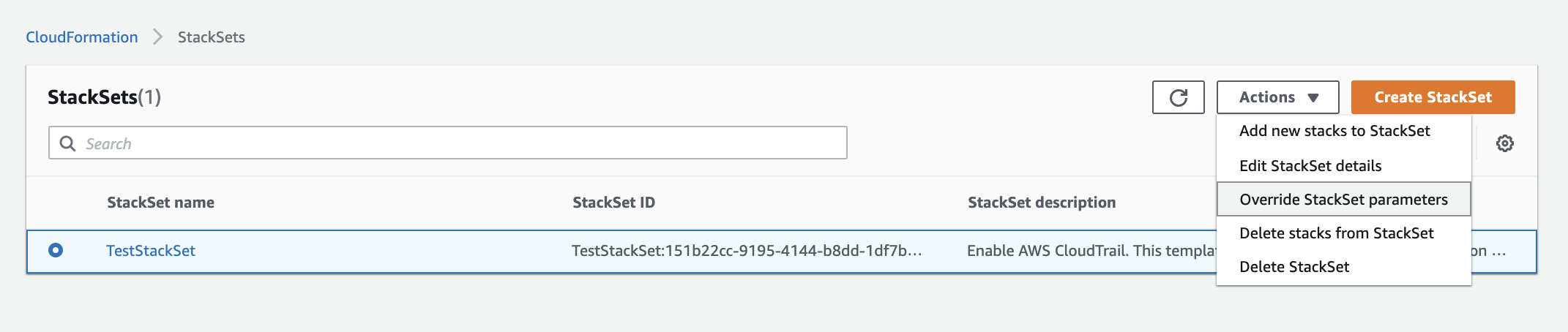Go to CloudFormation breadcrumb link
Image resolution: width=1568 pixels, height=332 pixels.
(x=82, y=37)
